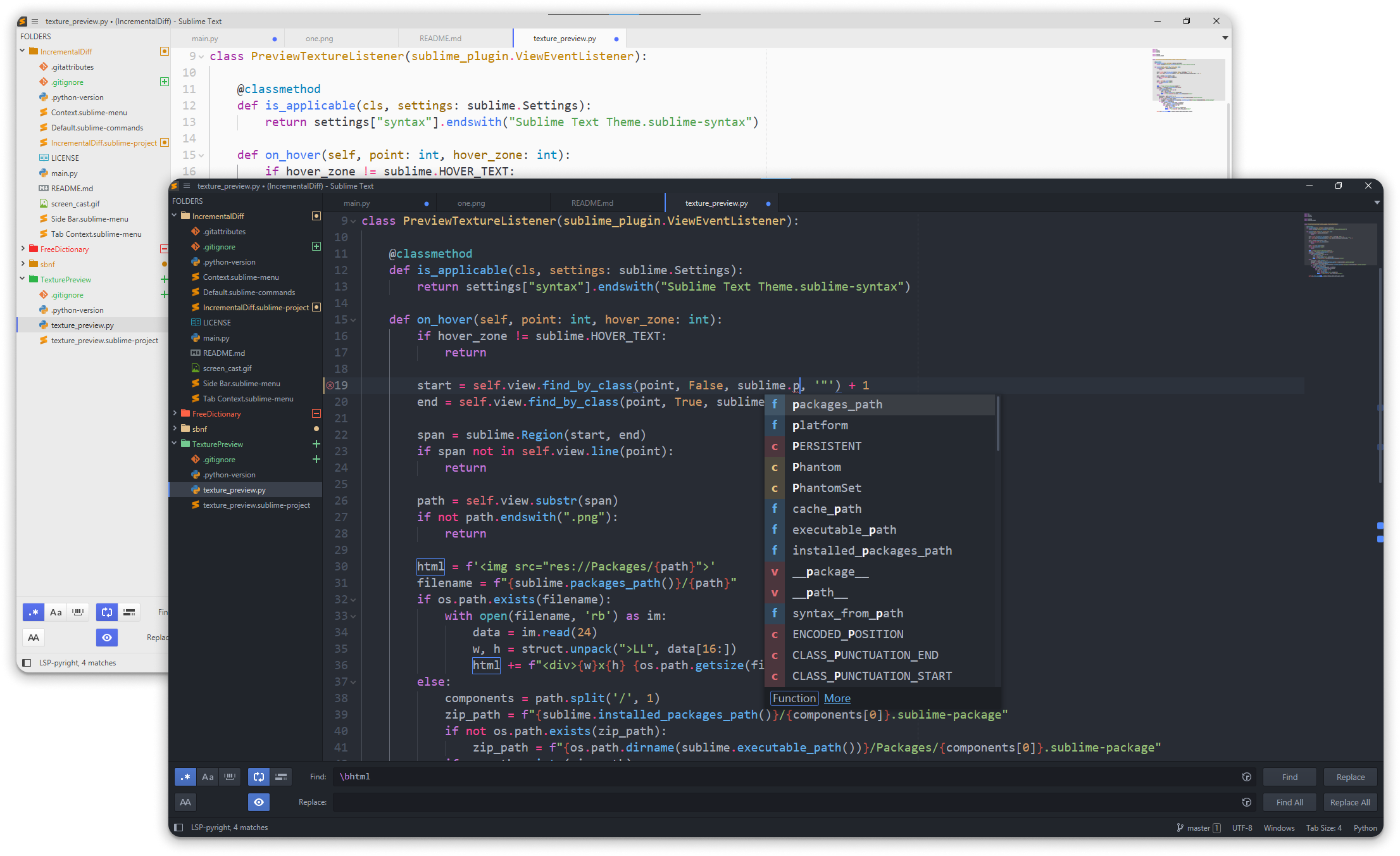This screenshot has height=856, width=1400.
Task: Click modified badge beside IncrementalDiff.sublime-project in dark sidebar
Action: (316, 307)
